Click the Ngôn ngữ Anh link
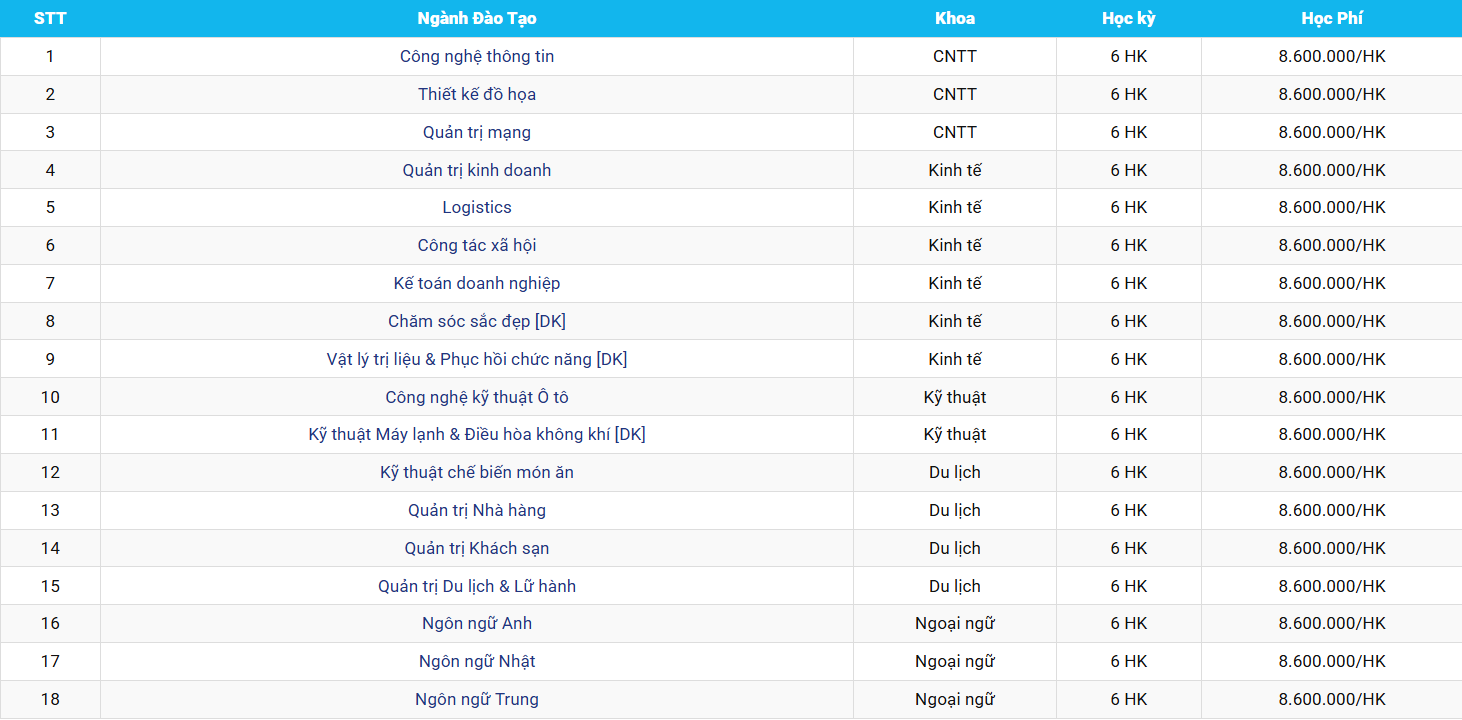Image resolution: width=1462 pixels, height=720 pixels. point(477,624)
